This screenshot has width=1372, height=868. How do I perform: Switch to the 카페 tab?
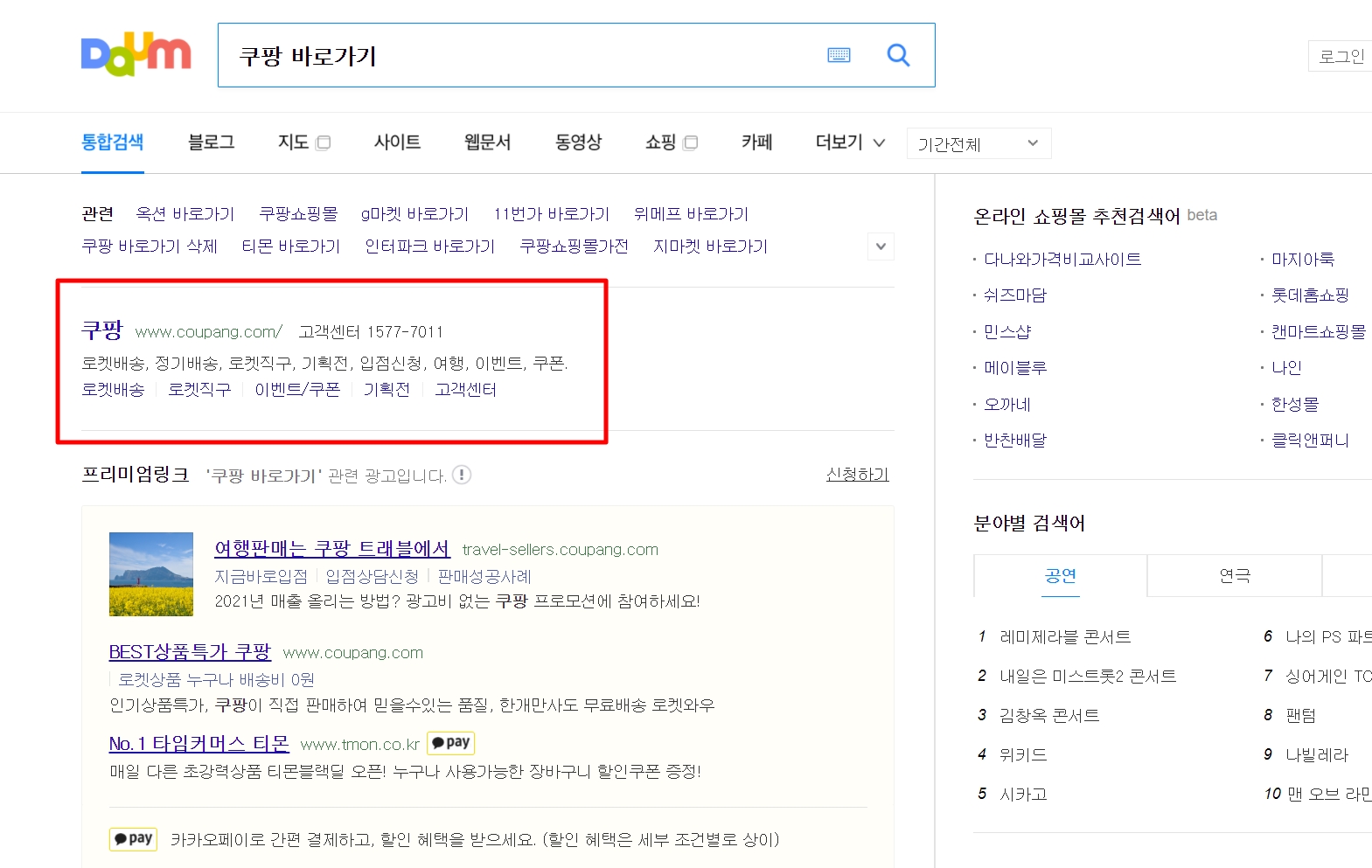756,142
